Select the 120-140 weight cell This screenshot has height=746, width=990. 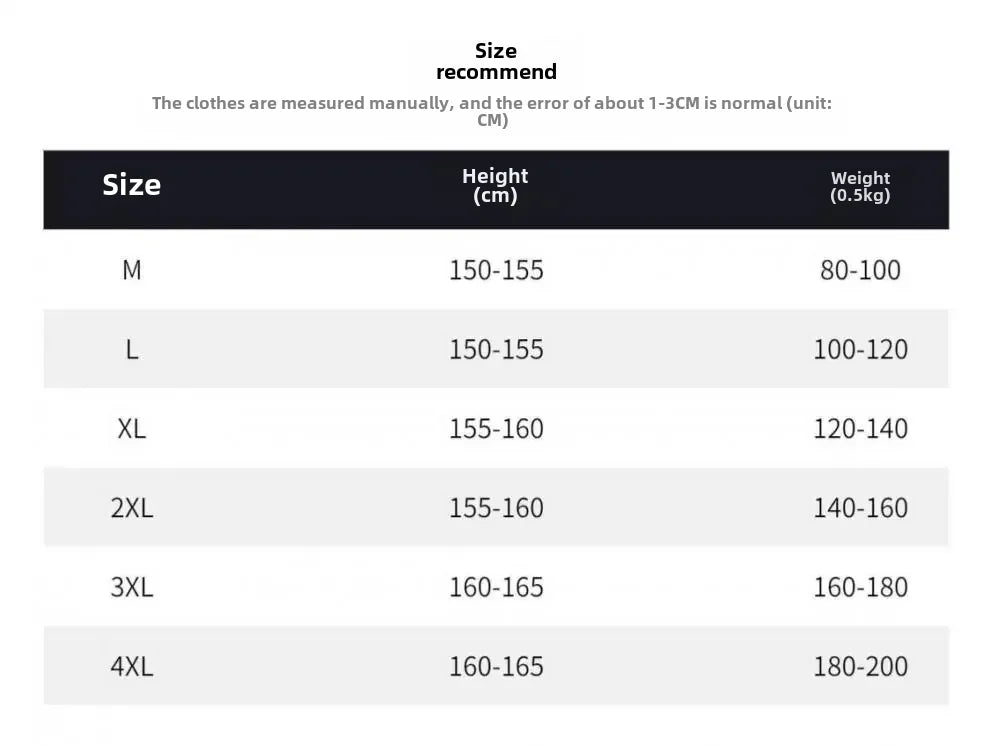(860, 428)
